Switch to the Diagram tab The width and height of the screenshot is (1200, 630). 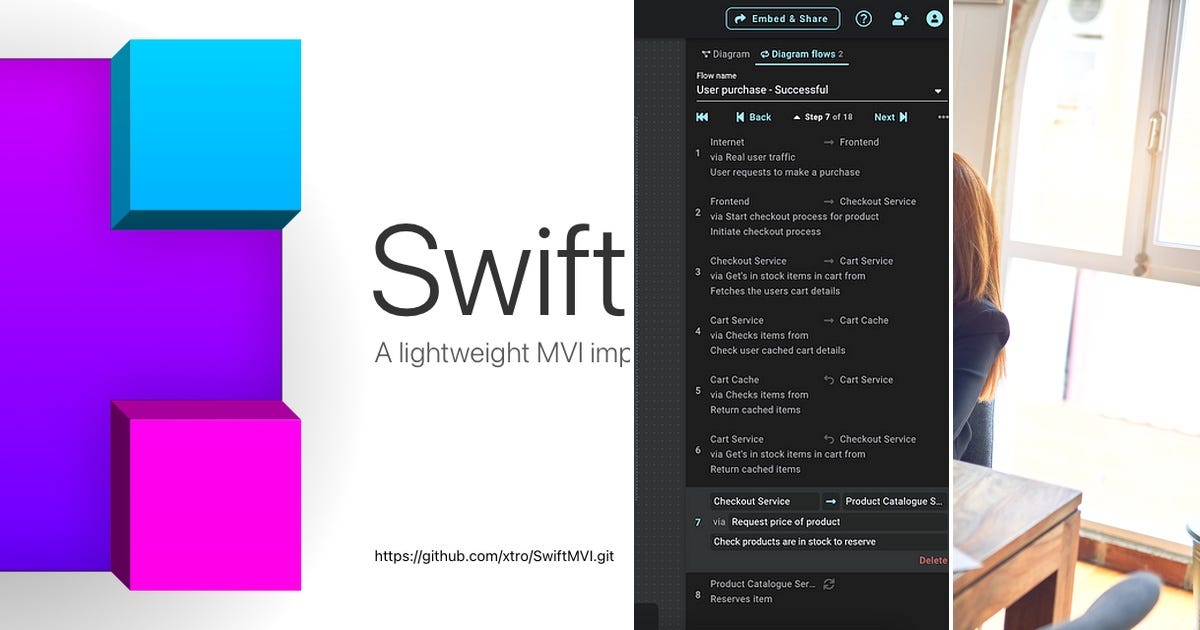[x=725, y=54]
